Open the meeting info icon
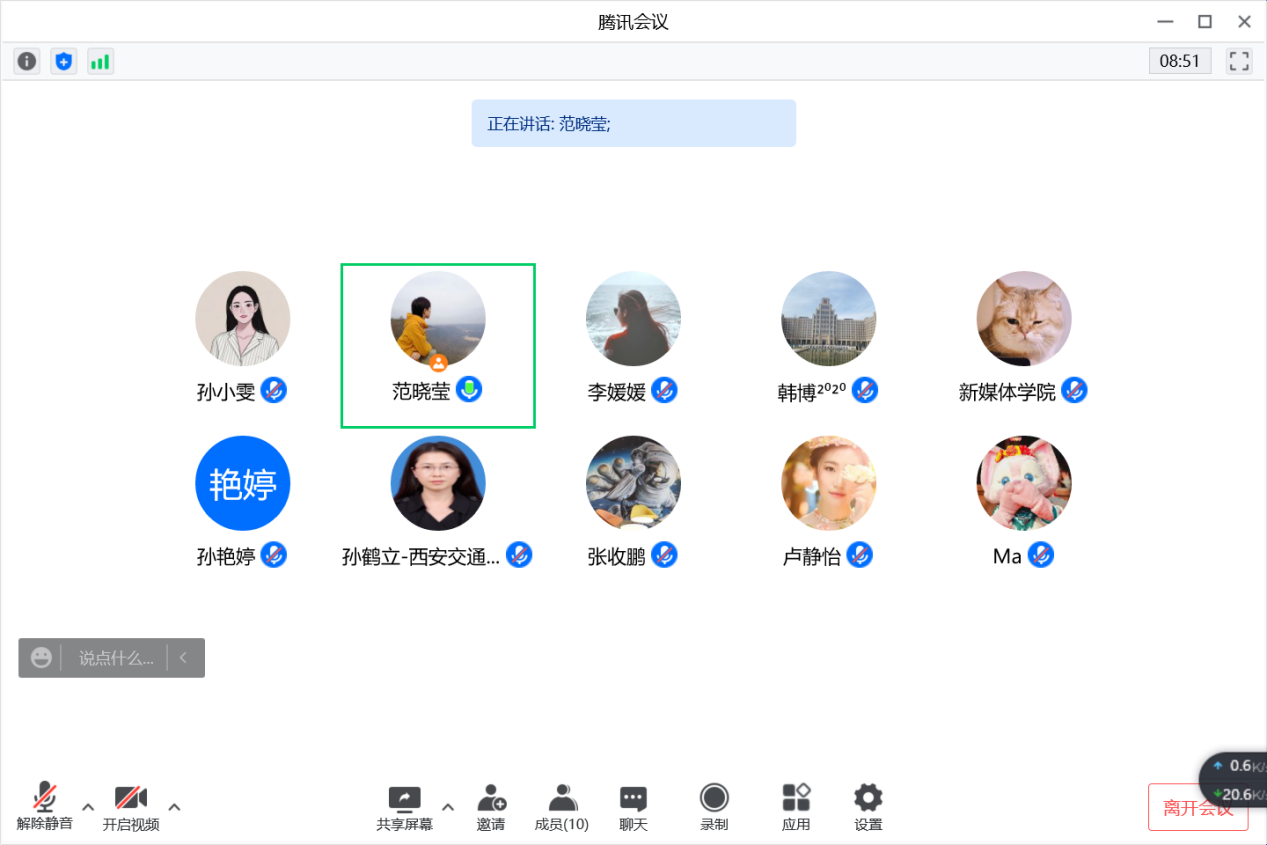Screen dimensions: 1267x845 [x=26, y=61]
